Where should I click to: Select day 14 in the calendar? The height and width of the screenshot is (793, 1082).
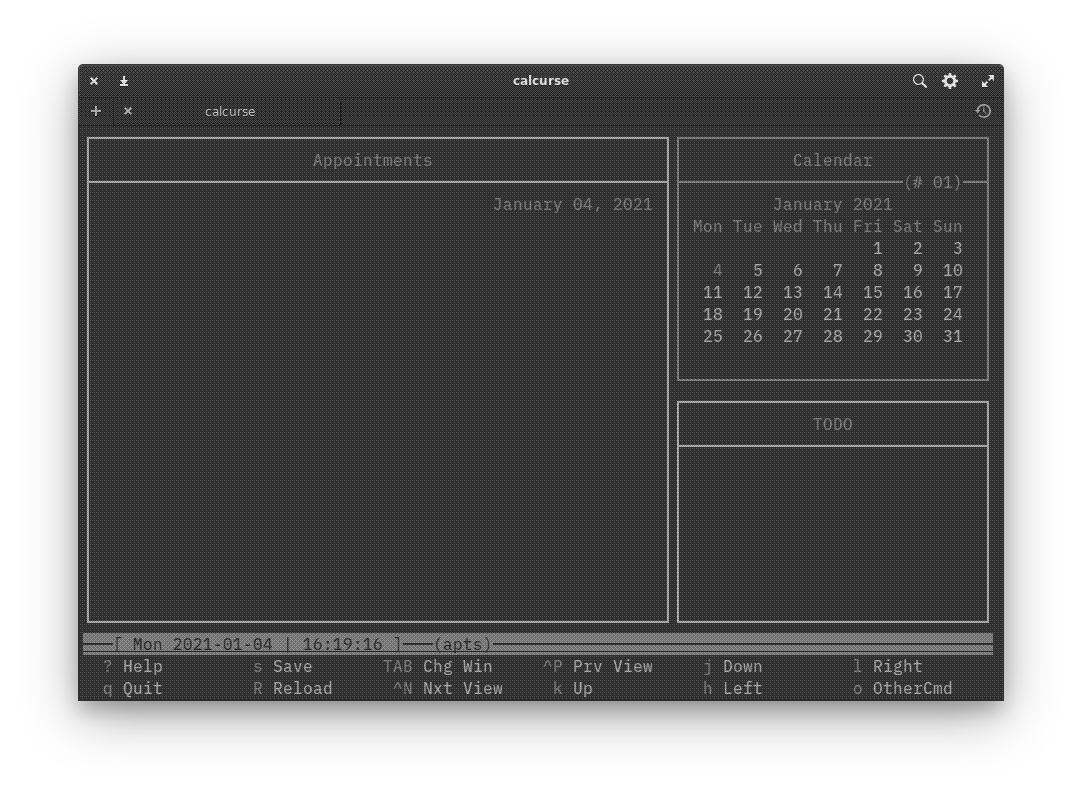832,293
